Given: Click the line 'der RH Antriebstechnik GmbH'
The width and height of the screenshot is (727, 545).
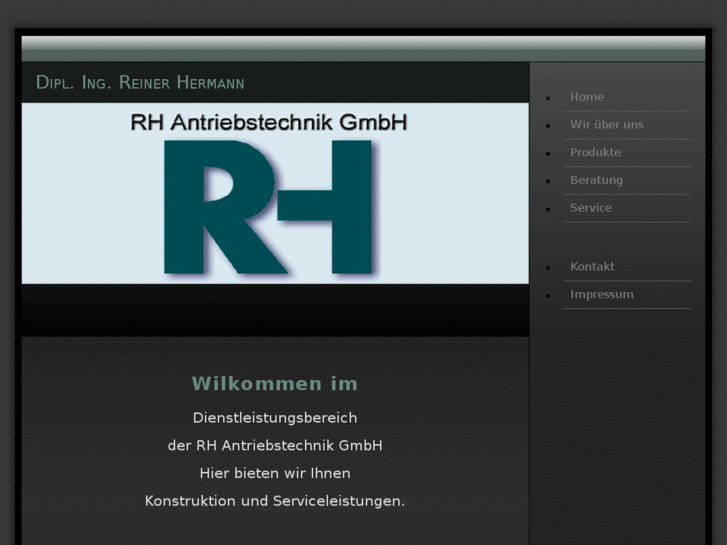Looking at the screenshot, I should (x=275, y=446).
